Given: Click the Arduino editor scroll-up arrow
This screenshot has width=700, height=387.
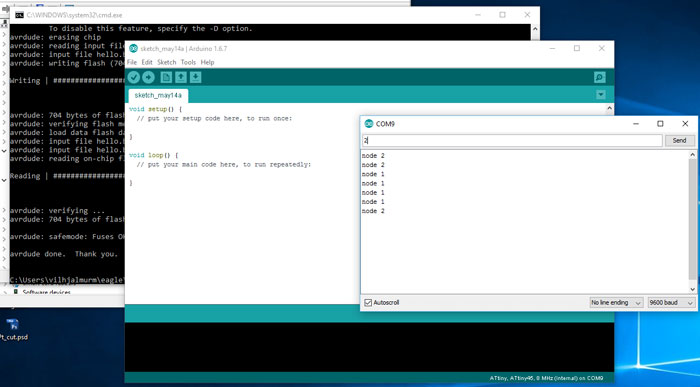Looking at the screenshot, I should point(609,108).
